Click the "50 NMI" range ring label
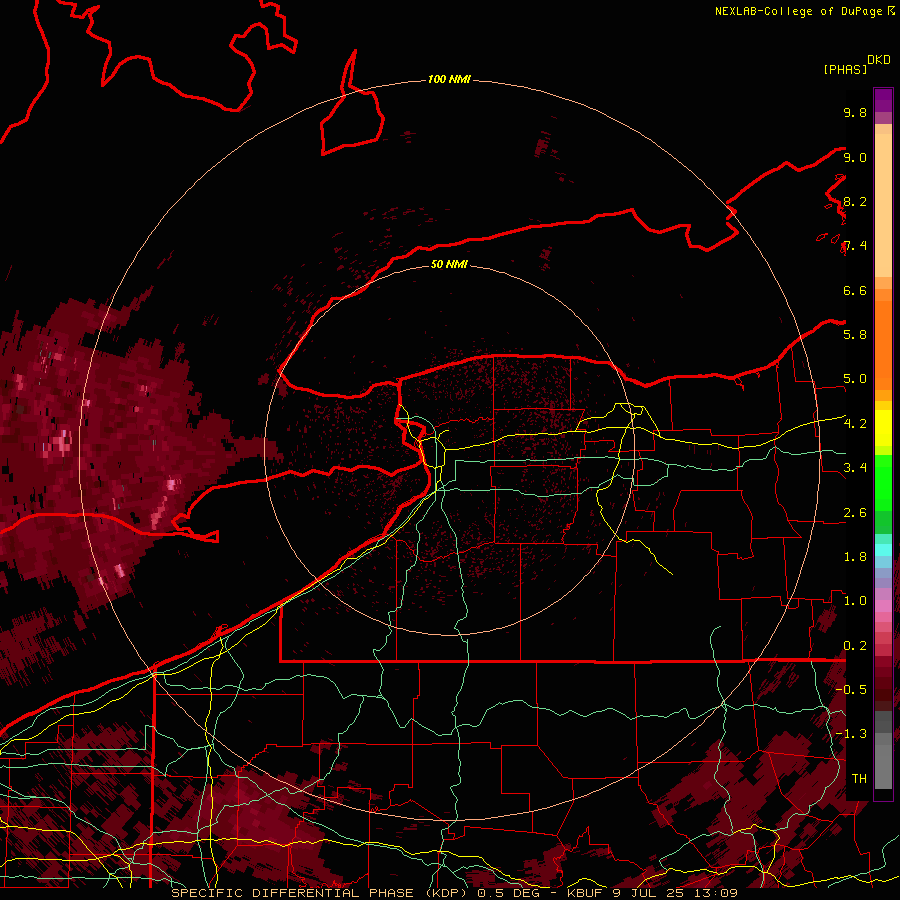Screen dimensions: 900x900 pyautogui.click(x=449, y=264)
